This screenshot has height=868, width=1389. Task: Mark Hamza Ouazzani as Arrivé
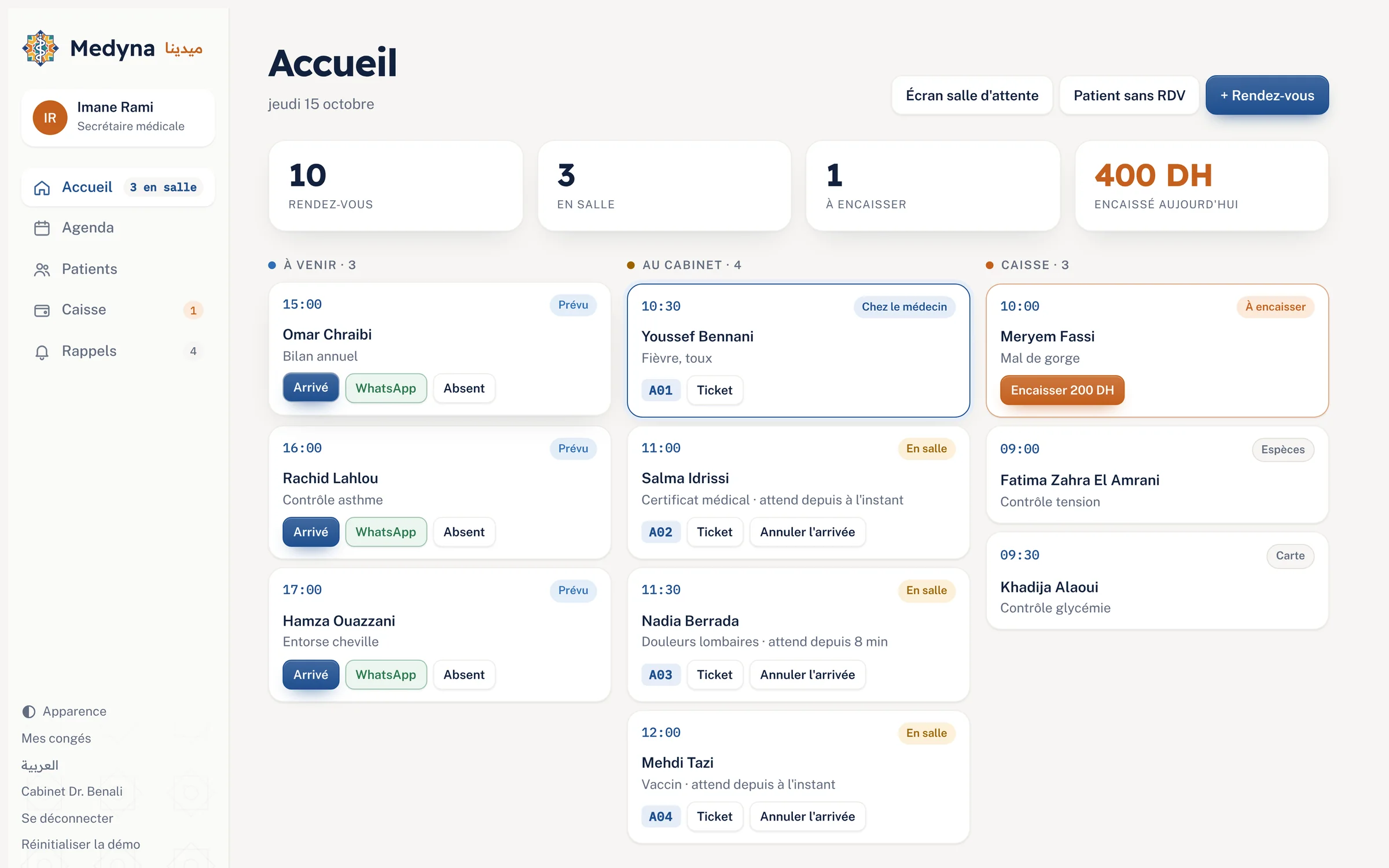[311, 675]
